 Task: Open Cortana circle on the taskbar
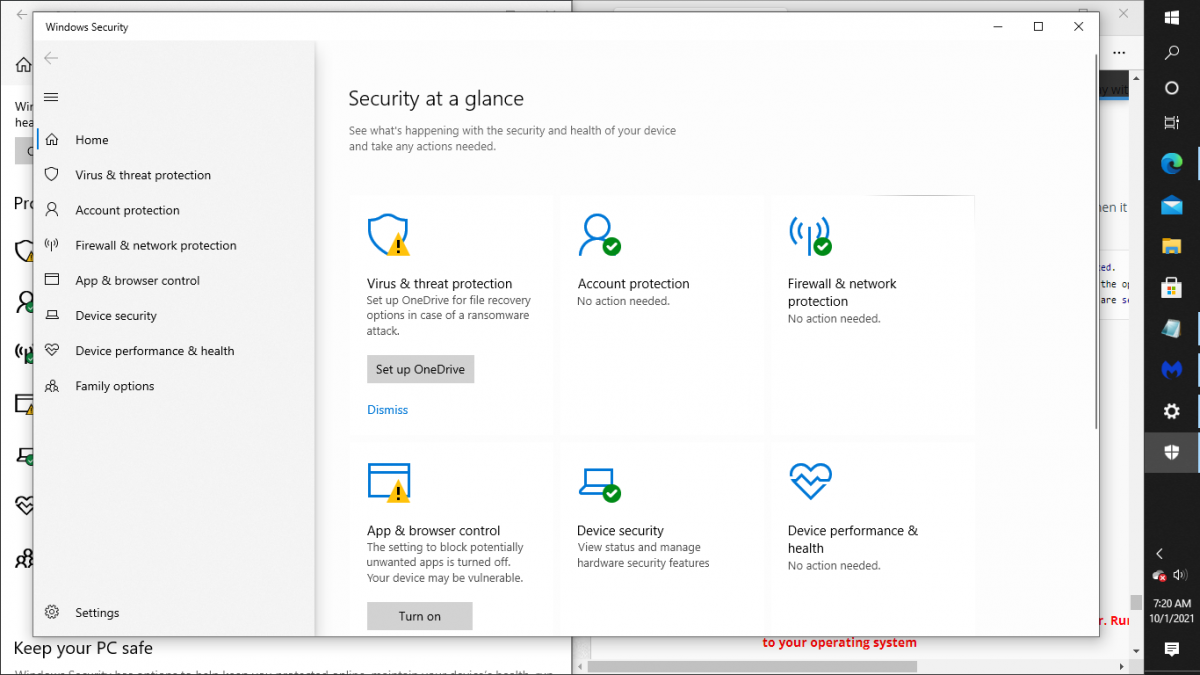click(1172, 88)
